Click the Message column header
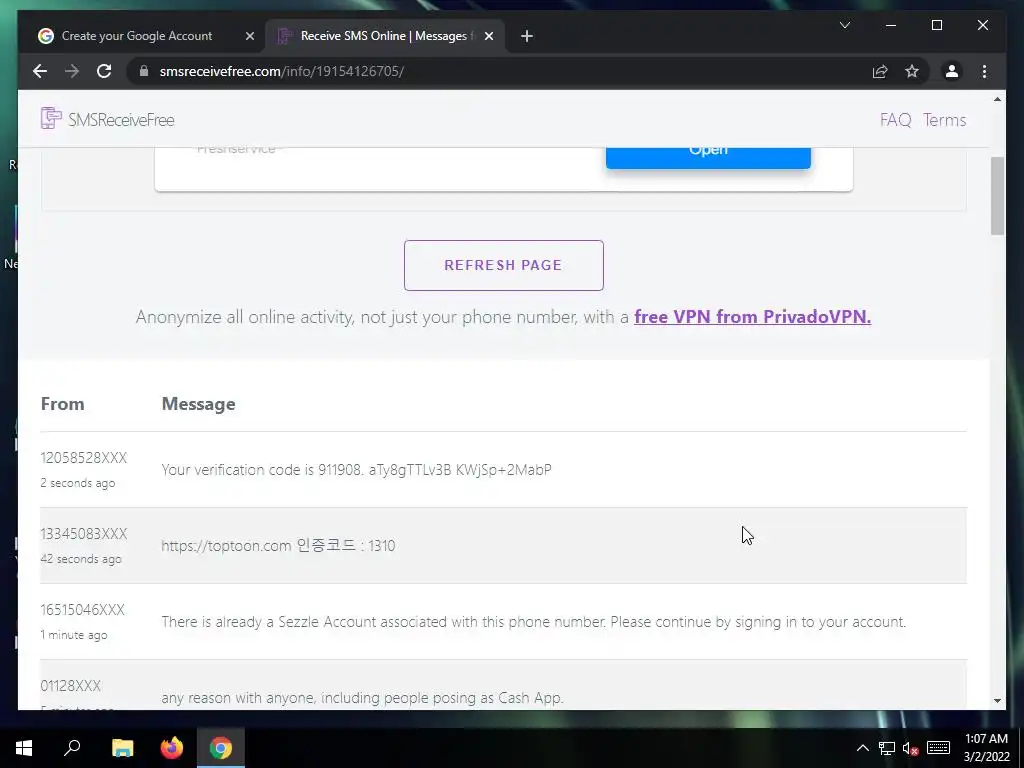Screen dimensions: 1024x768 point(199,404)
